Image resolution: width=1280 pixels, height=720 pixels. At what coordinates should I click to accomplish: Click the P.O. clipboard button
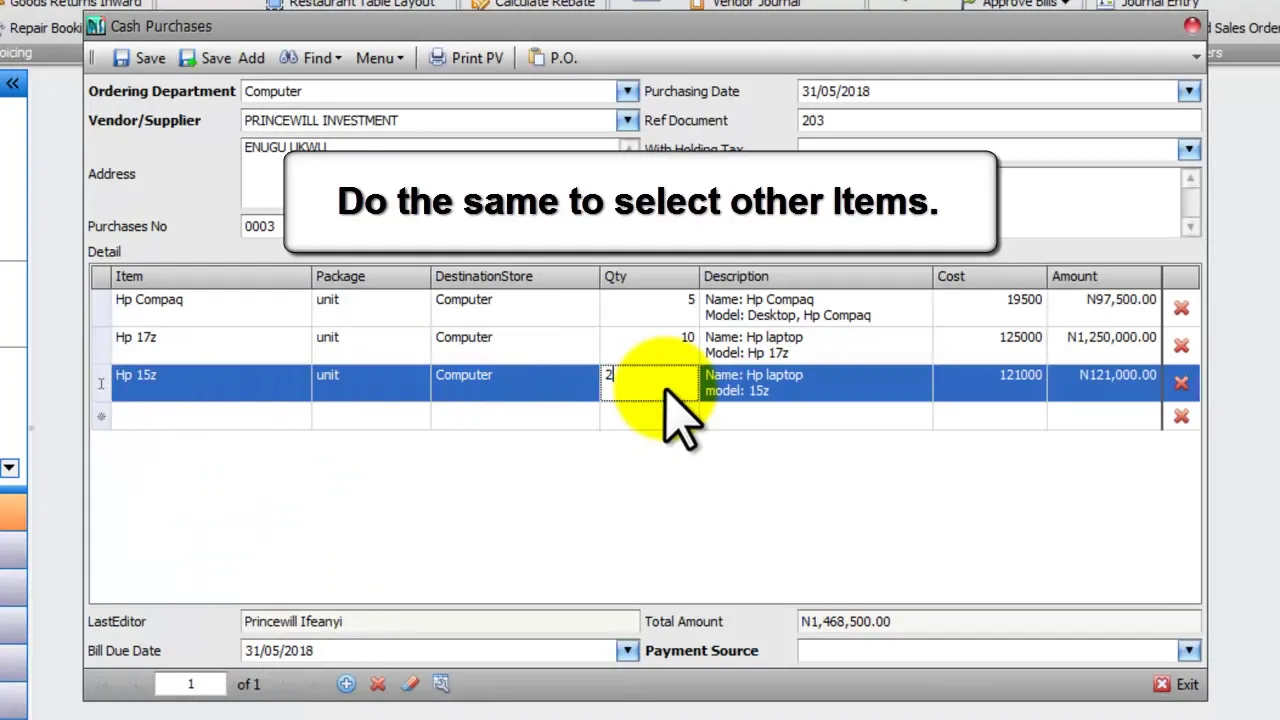[x=553, y=58]
